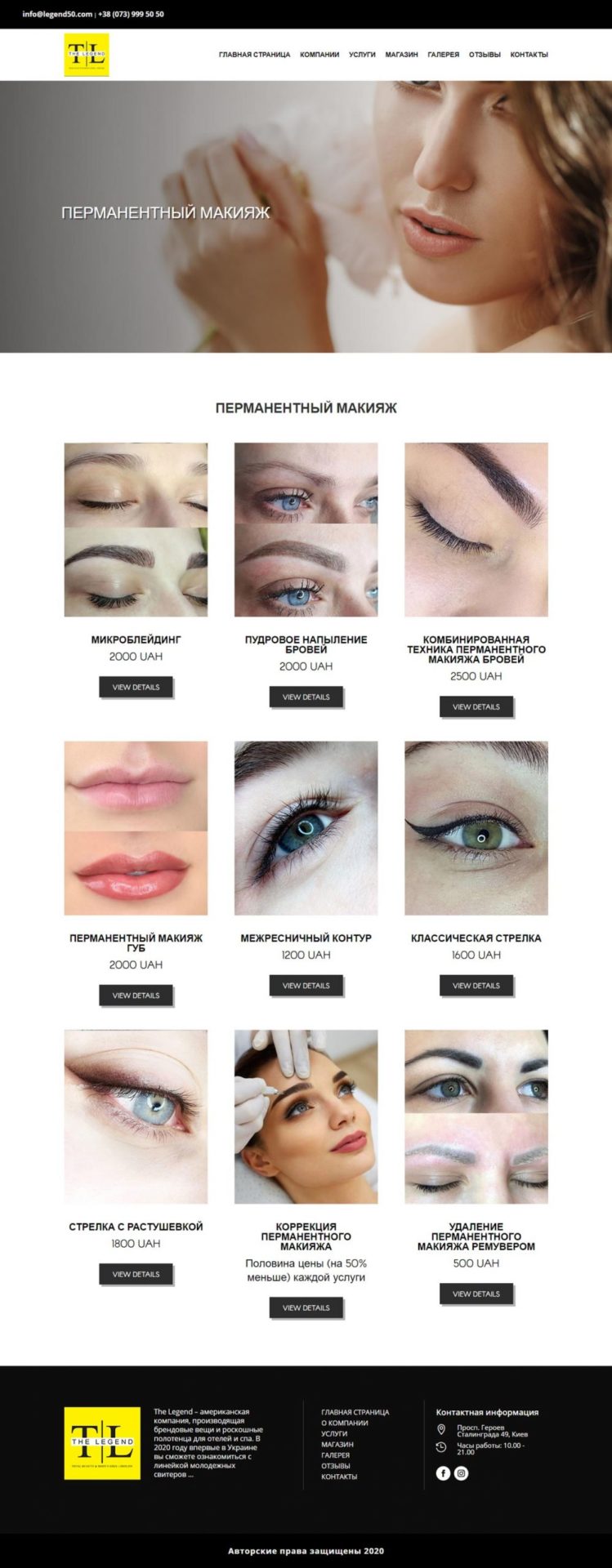Open the Facebook icon in the footer
This screenshot has width=612, height=1568.
[x=443, y=1473]
